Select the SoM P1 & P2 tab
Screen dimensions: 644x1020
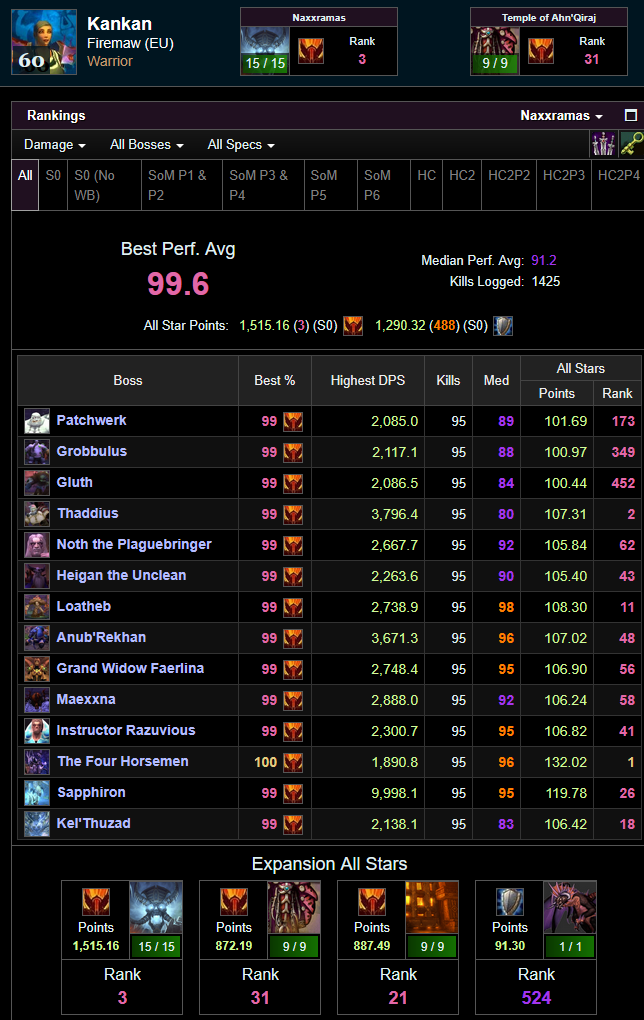coord(181,185)
